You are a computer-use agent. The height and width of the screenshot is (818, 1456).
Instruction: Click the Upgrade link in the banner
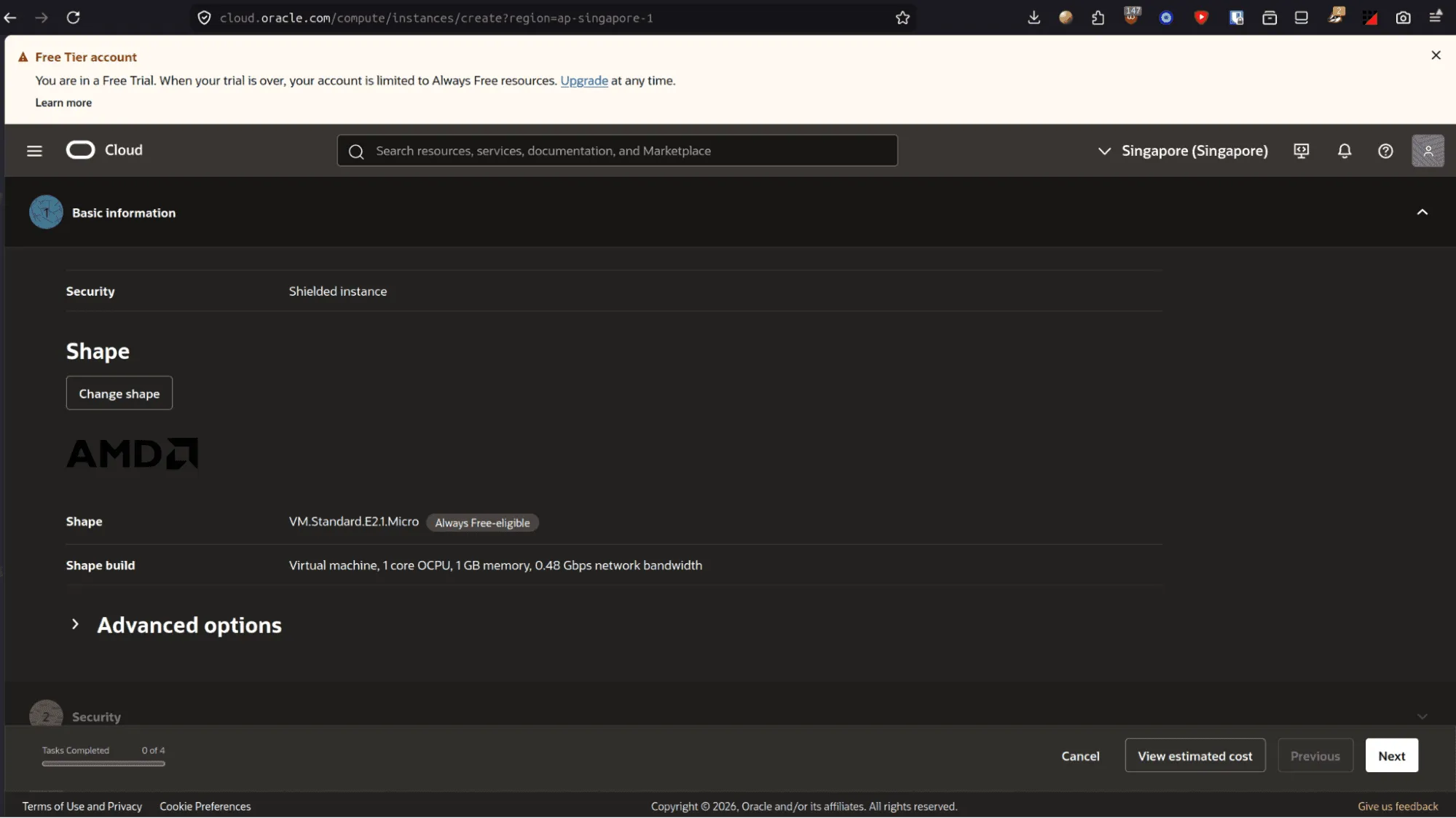584,81
